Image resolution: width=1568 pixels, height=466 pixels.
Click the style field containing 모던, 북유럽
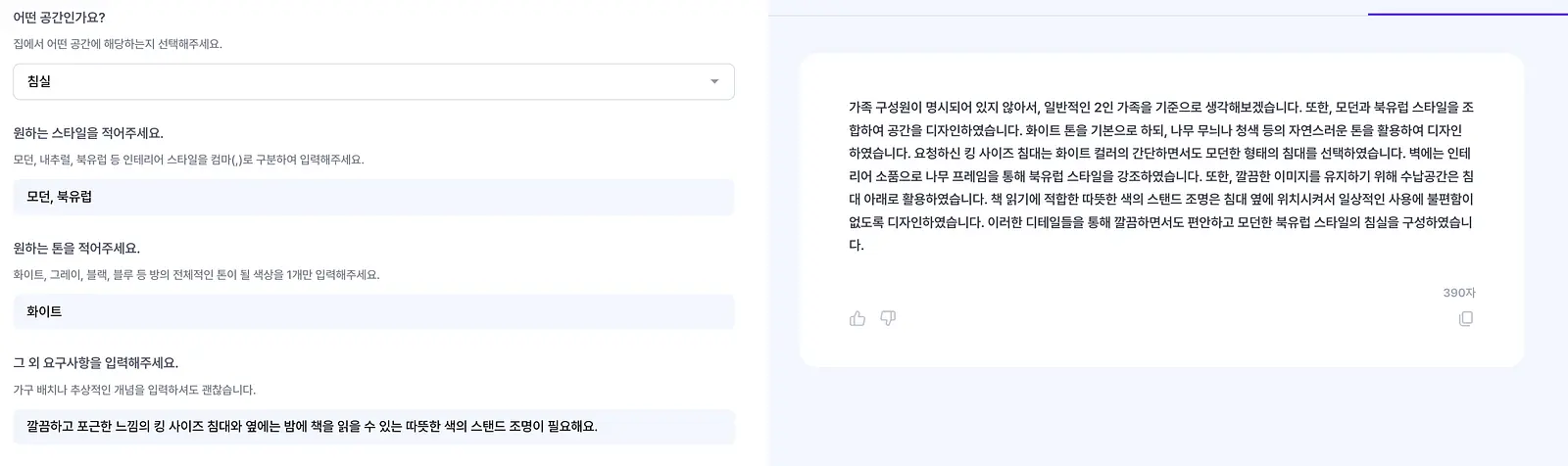pyautogui.click(x=373, y=197)
